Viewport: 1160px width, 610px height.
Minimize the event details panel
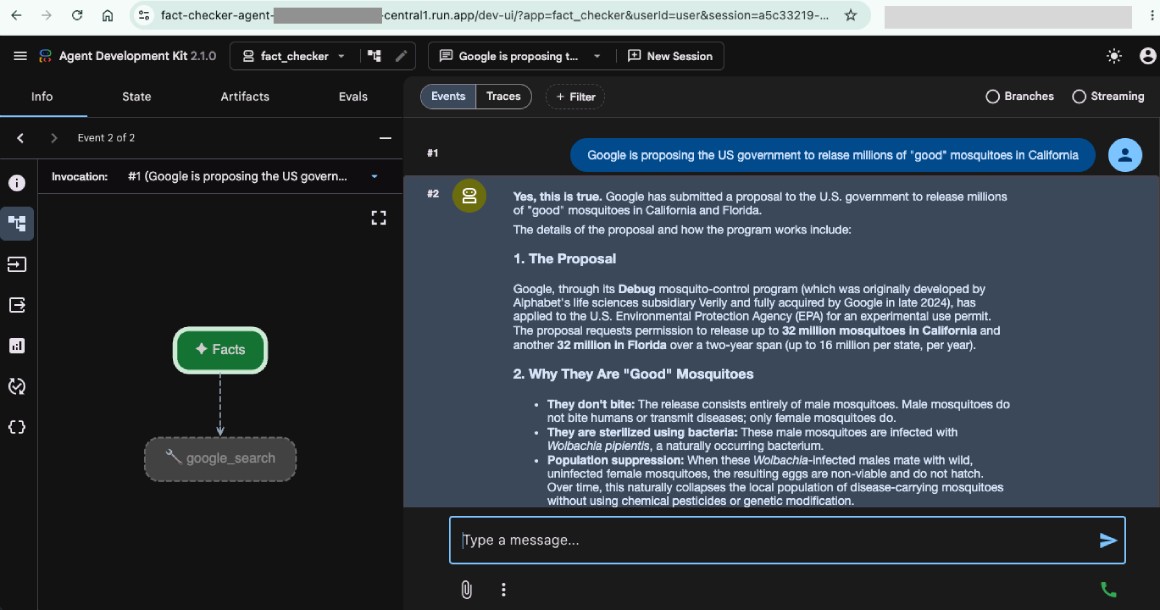[x=385, y=138]
